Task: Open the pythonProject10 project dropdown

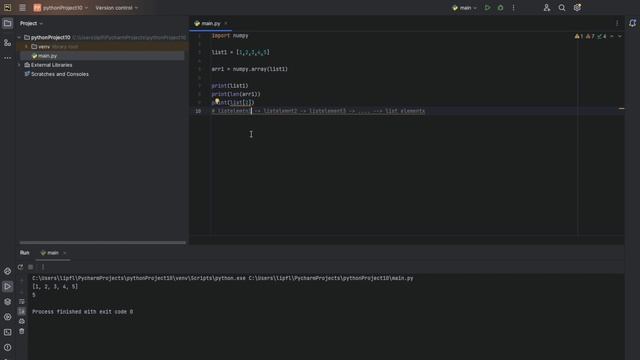Action: click(x=61, y=8)
